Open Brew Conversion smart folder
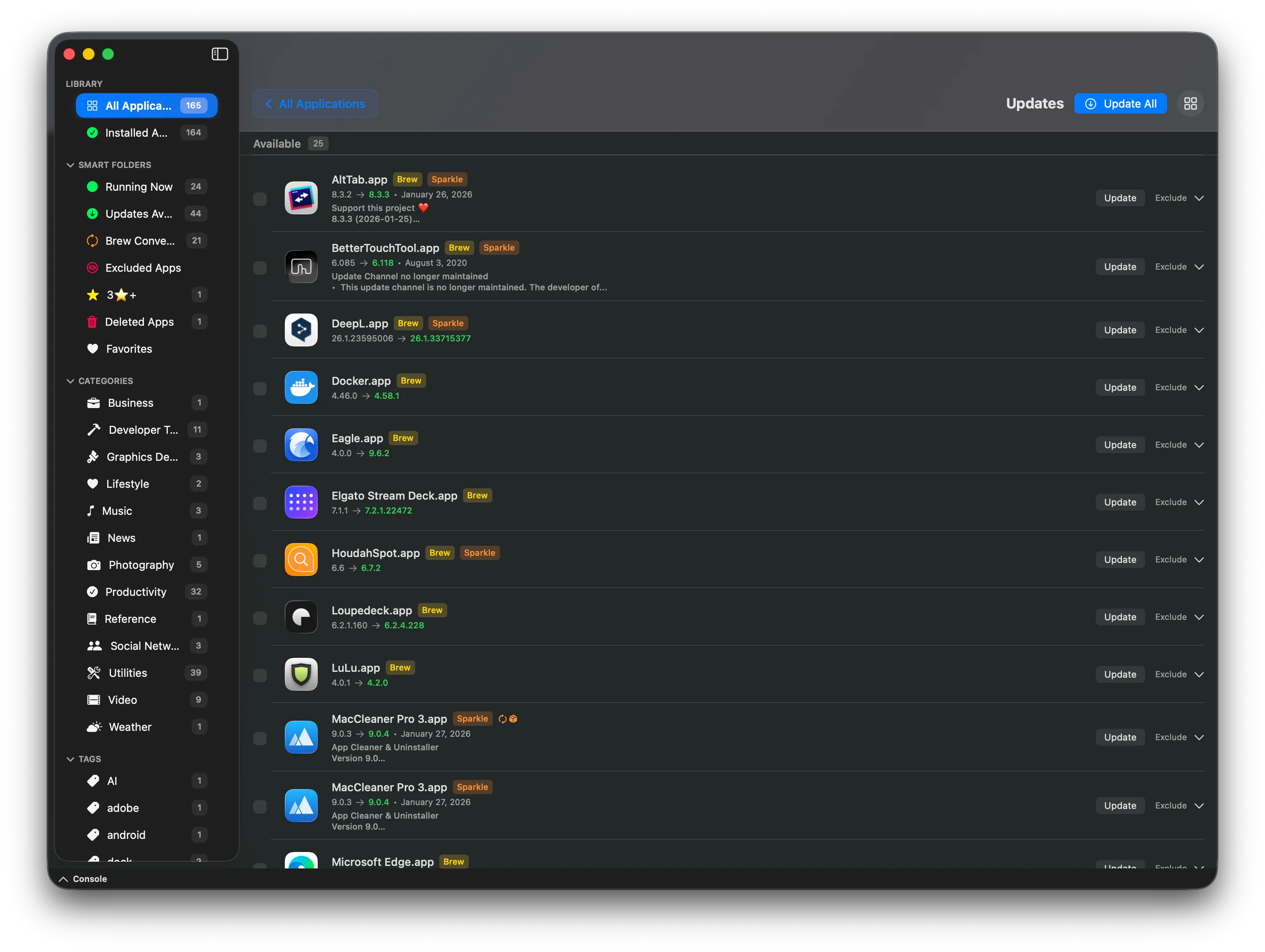This screenshot has height=952, width=1265. pyautogui.click(x=146, y=241)
